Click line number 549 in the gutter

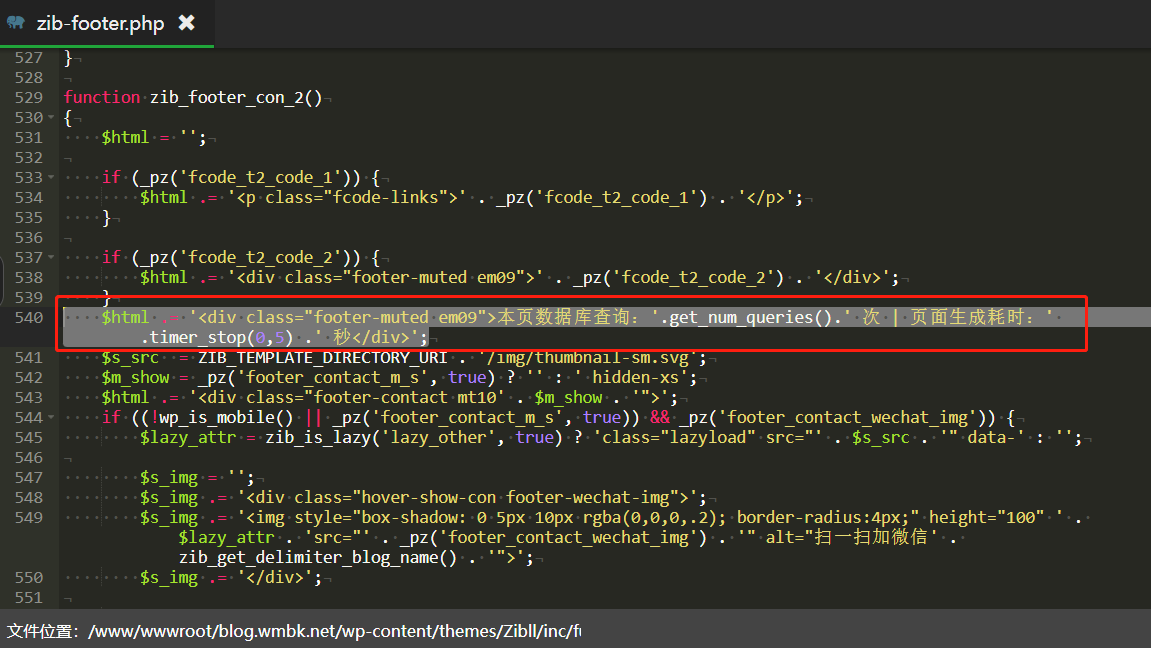point(29,517)
